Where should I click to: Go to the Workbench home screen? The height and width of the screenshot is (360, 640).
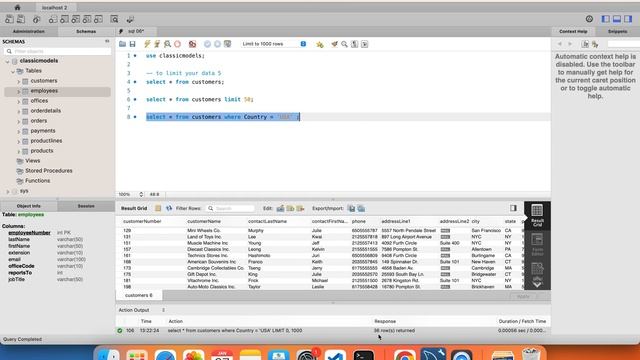17,7
